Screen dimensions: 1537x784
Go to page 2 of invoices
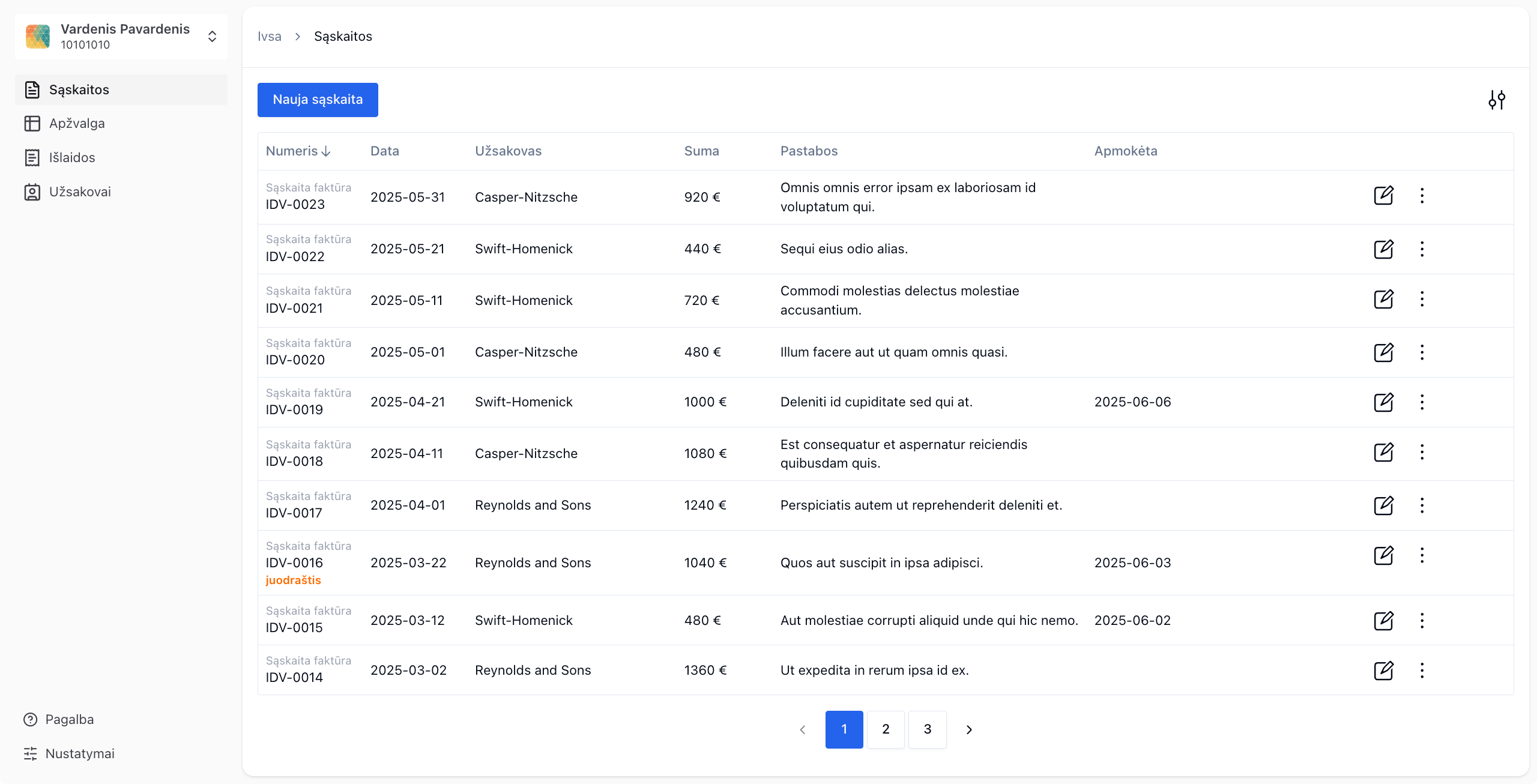click(886, 729)
